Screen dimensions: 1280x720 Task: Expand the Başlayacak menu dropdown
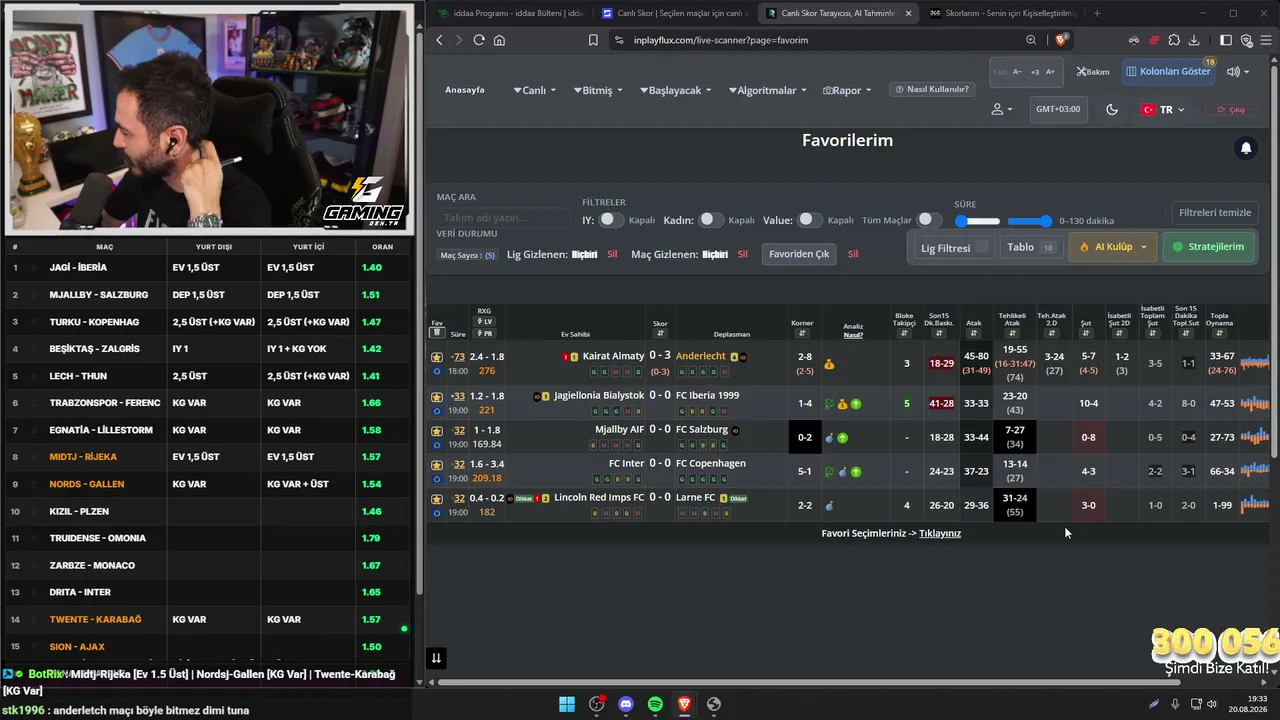pos(675,90)
